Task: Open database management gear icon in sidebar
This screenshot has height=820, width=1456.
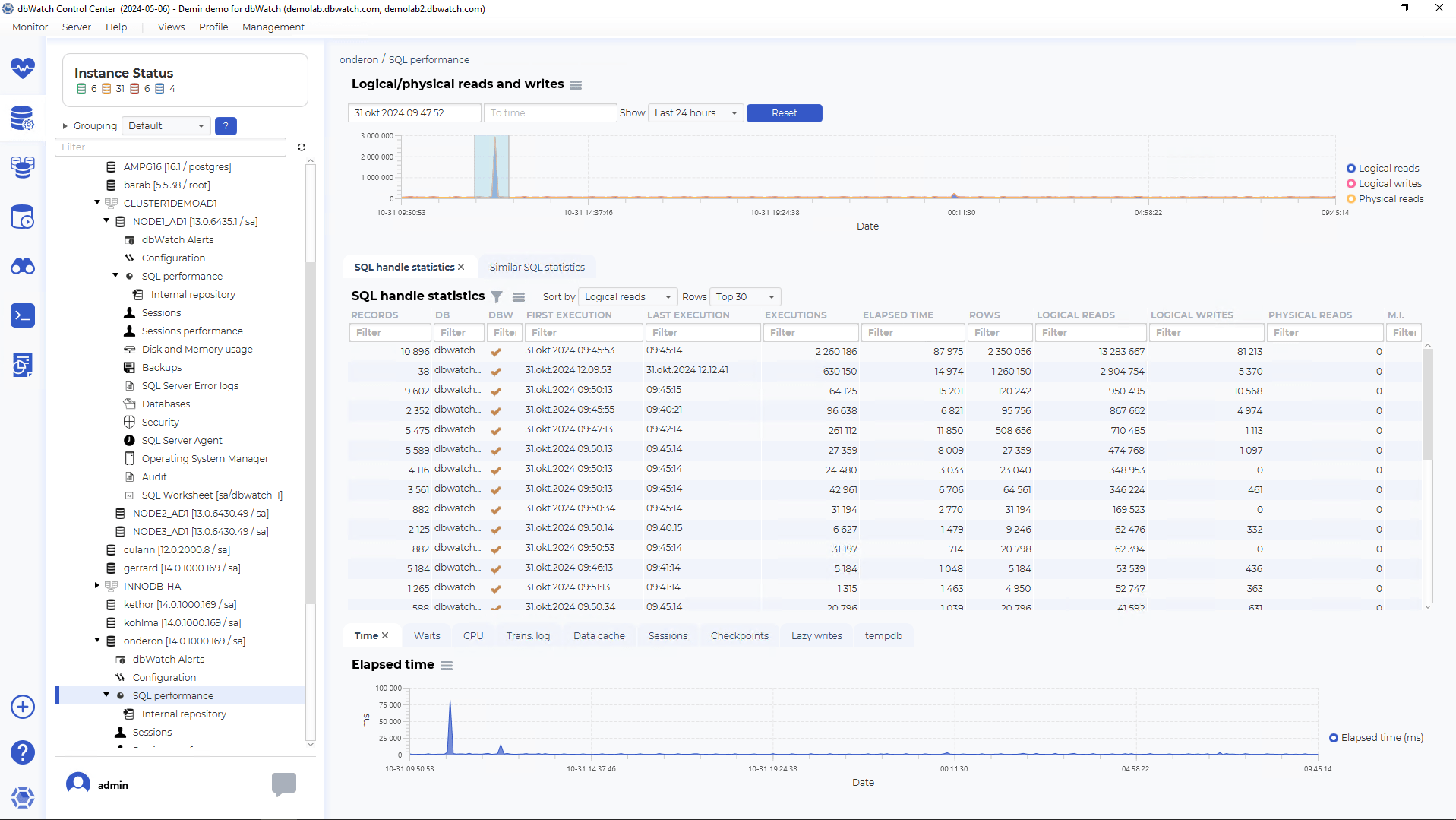Action: click(x=23, y=118)
